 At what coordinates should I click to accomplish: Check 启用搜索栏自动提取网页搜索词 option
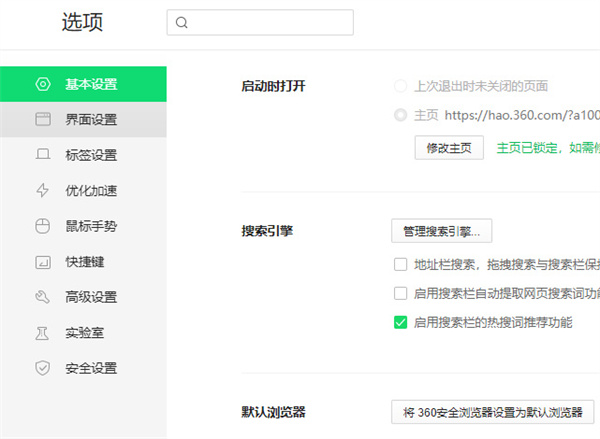tap(401, 294)
